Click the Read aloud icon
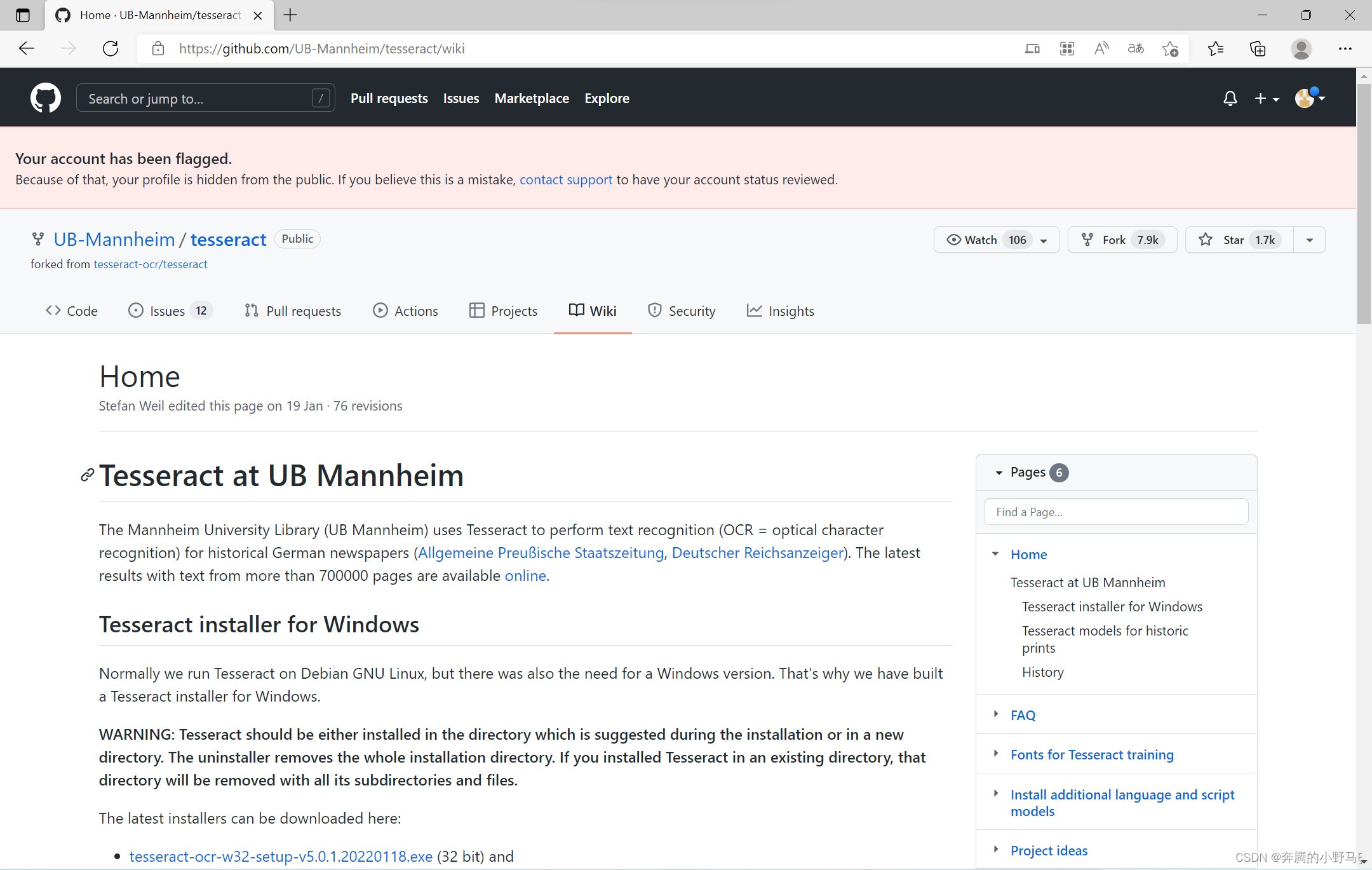The height and width of the screenshot is (870, 1372). tap(1101, 49)
